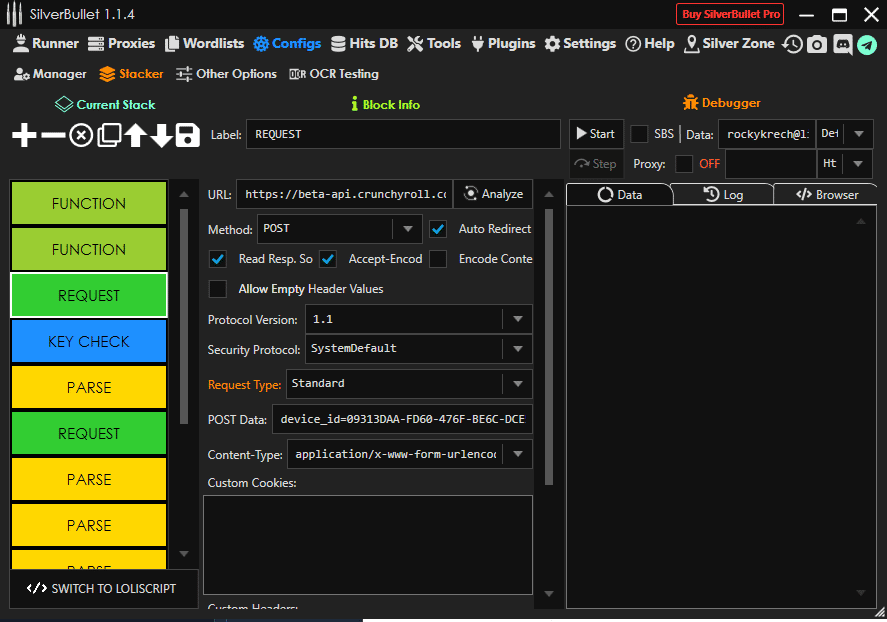
Task: Click the POST Data input field
Action: 402,419
